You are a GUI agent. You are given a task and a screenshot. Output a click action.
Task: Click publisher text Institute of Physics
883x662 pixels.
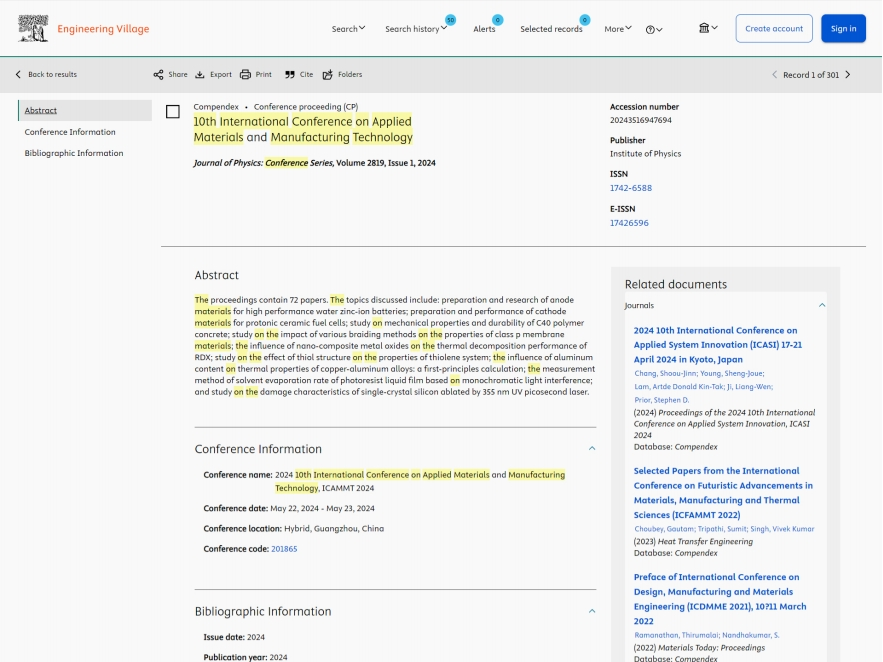pyautogui.click(x=645, y=154)
